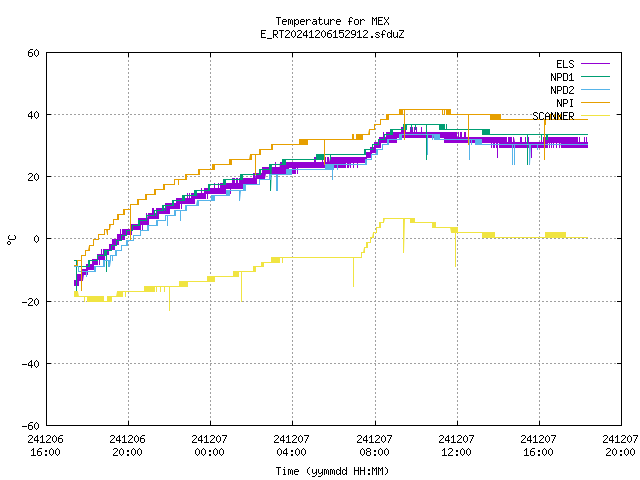Click the x-axis tick label 241207 08:00
640x480 pixels.
coord(374,446)
